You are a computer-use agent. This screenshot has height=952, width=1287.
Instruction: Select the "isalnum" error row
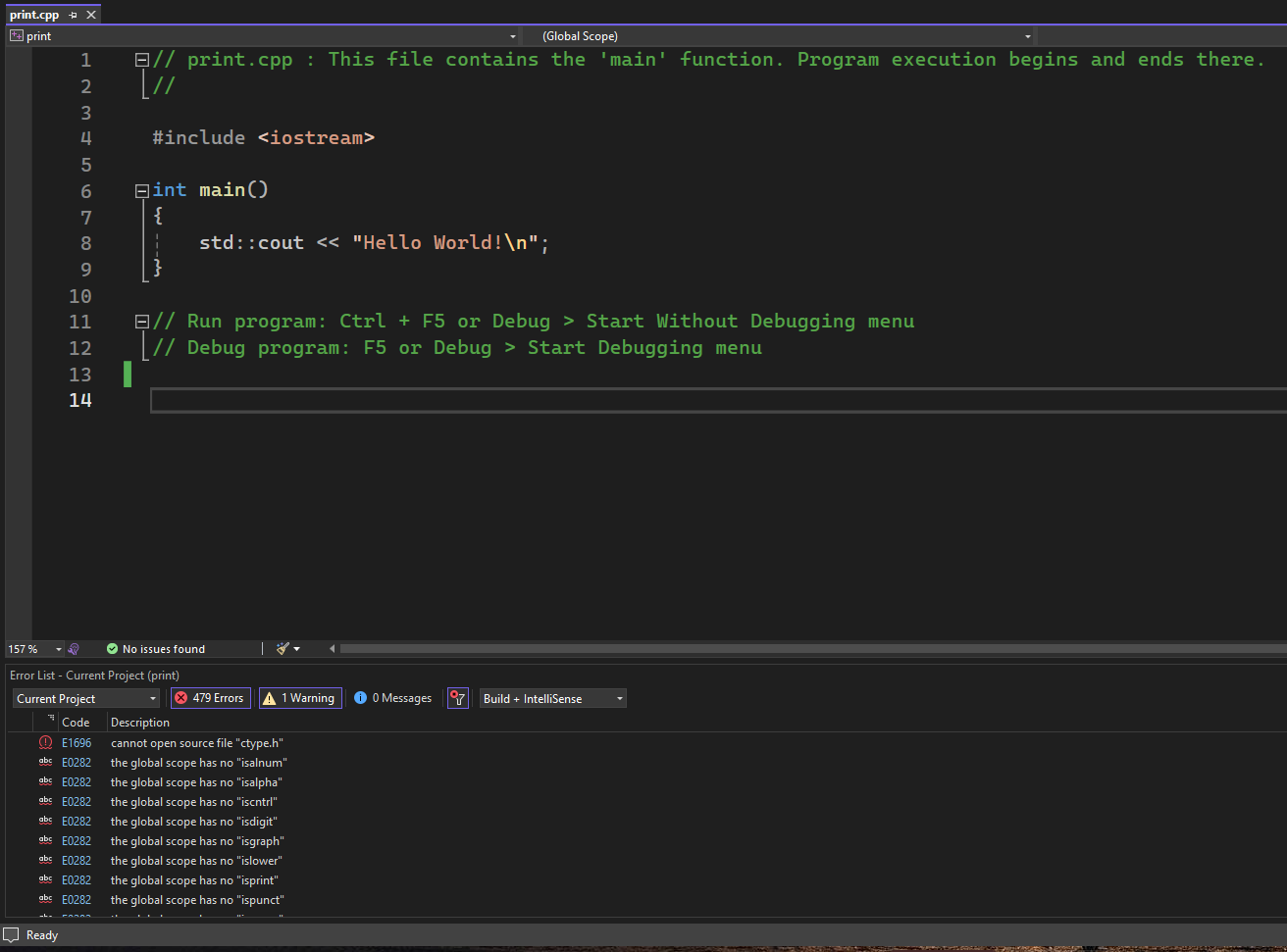(x=646, y=763)
